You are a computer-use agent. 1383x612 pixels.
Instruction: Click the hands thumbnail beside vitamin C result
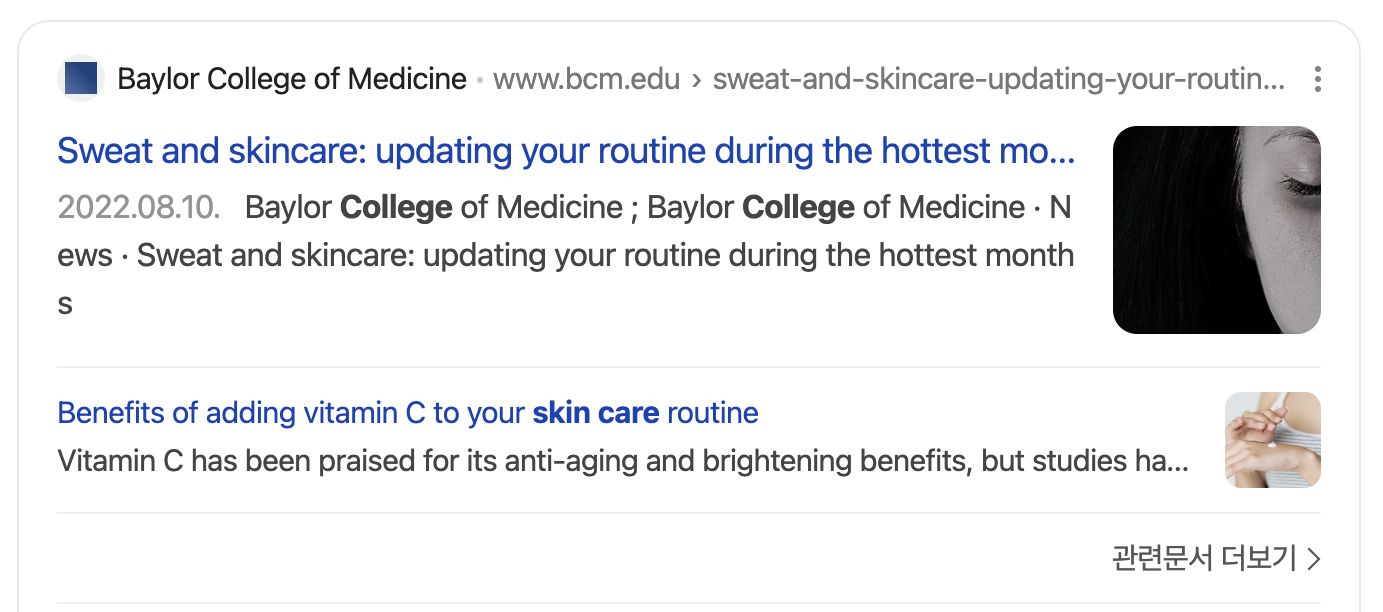coord(1272,440)
